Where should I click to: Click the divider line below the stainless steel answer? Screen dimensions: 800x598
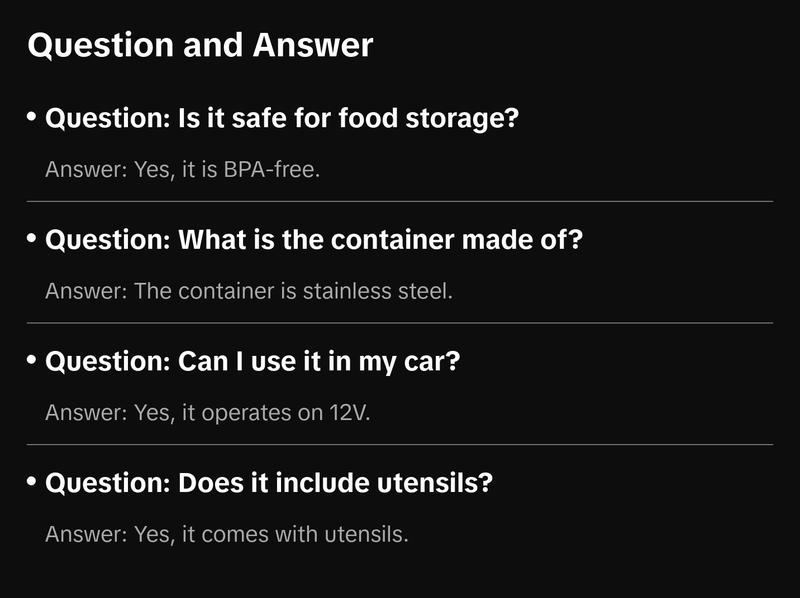400,323
